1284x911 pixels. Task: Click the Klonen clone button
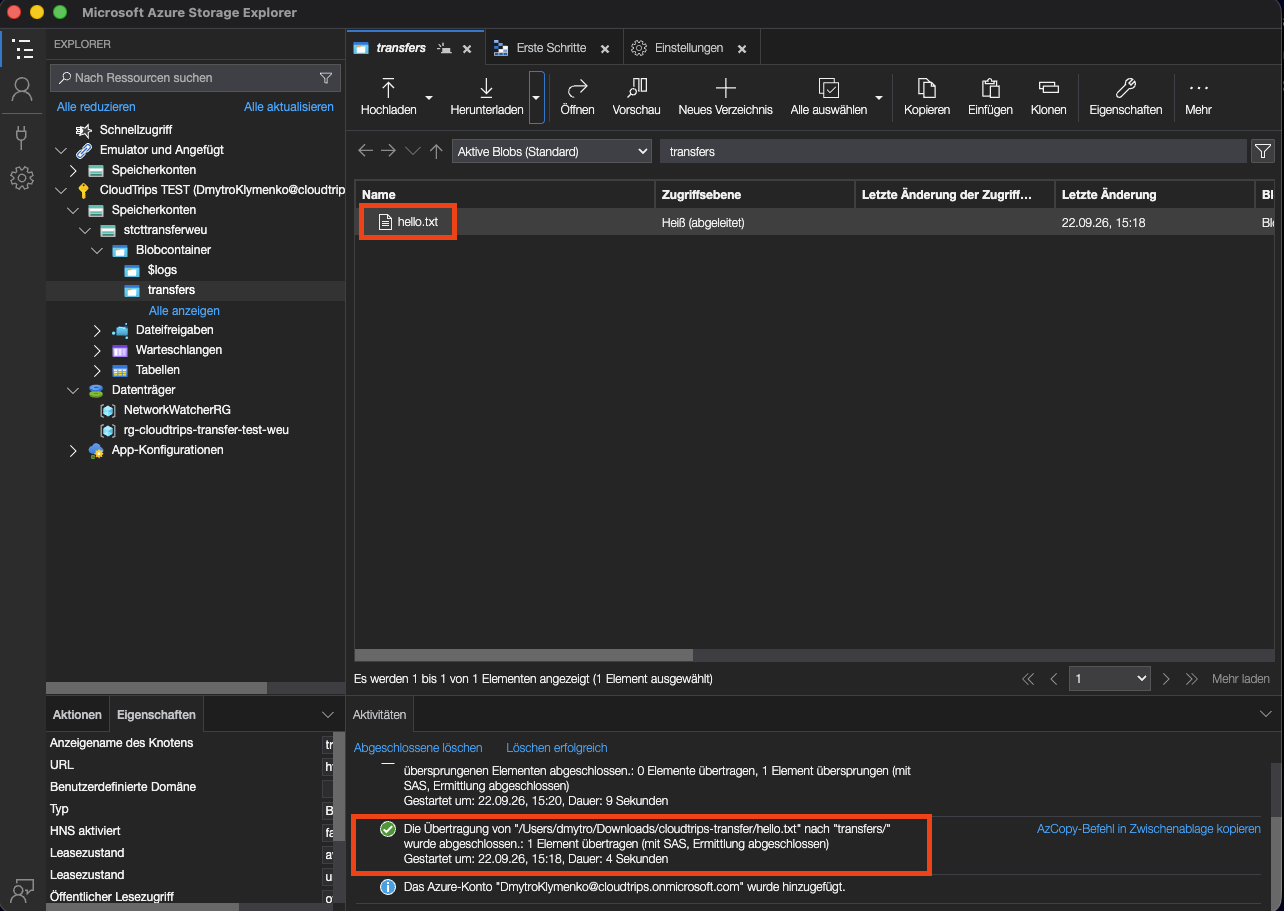pos(1048,97)
